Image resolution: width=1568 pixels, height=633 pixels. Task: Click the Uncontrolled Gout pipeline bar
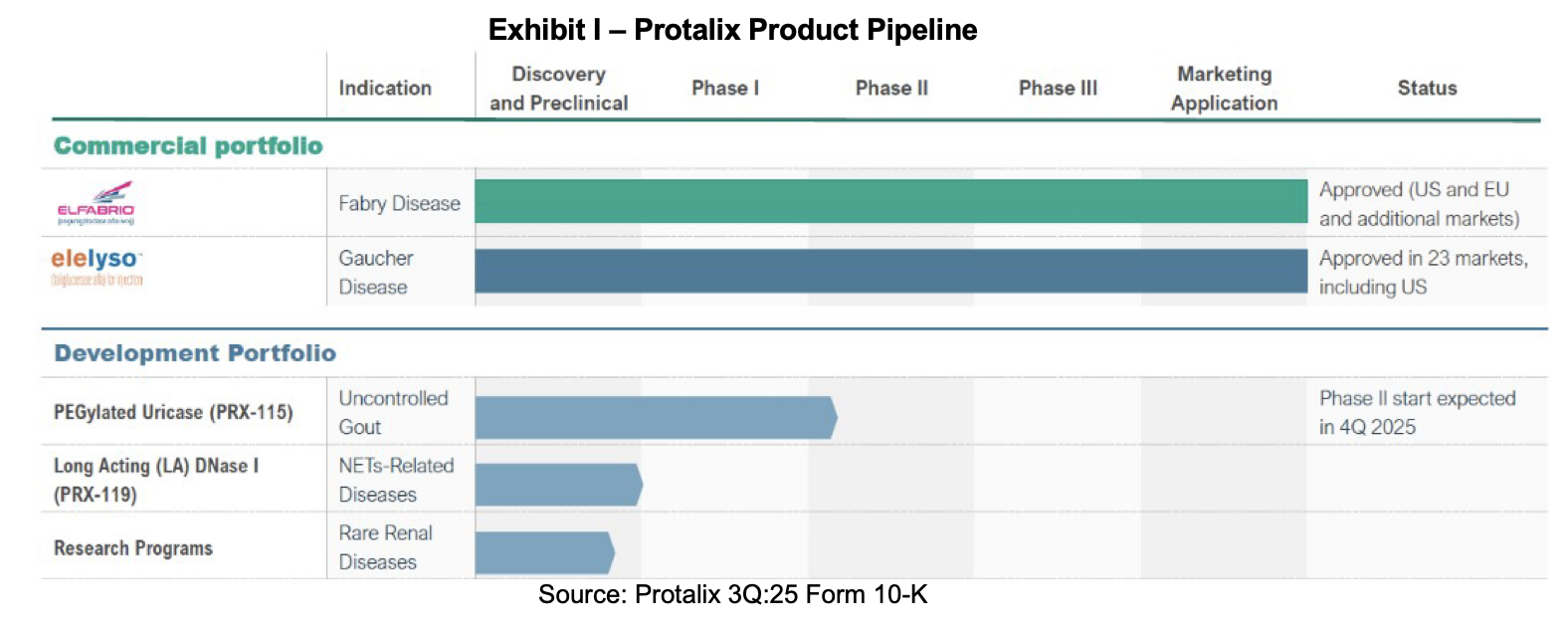(x=655, y=418)
